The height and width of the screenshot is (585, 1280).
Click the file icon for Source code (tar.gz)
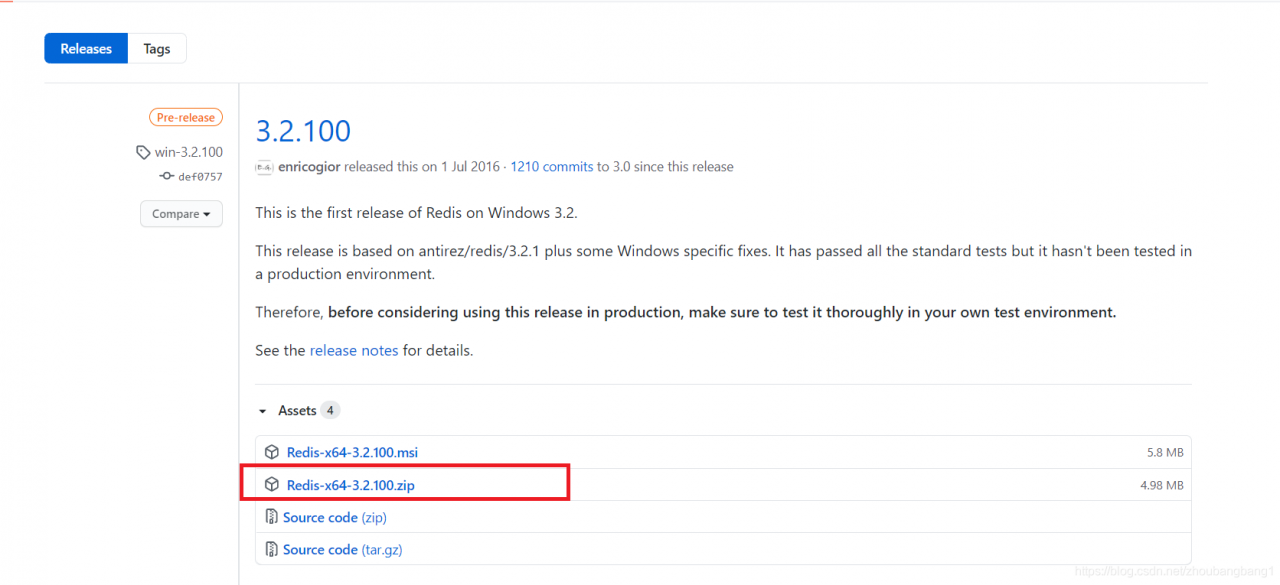coord(271,549)
